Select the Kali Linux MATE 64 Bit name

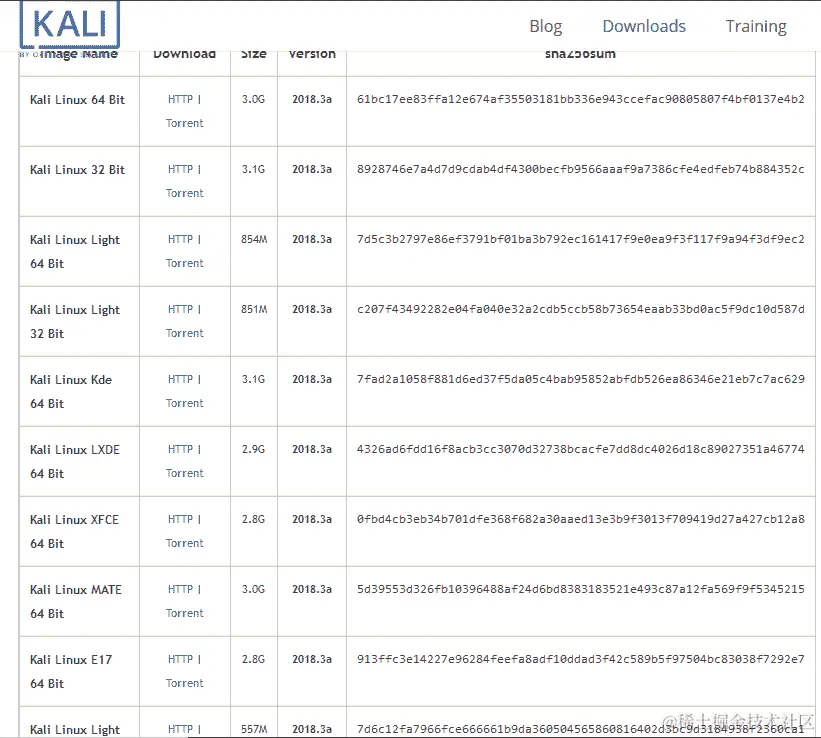[x=75, y=602]
